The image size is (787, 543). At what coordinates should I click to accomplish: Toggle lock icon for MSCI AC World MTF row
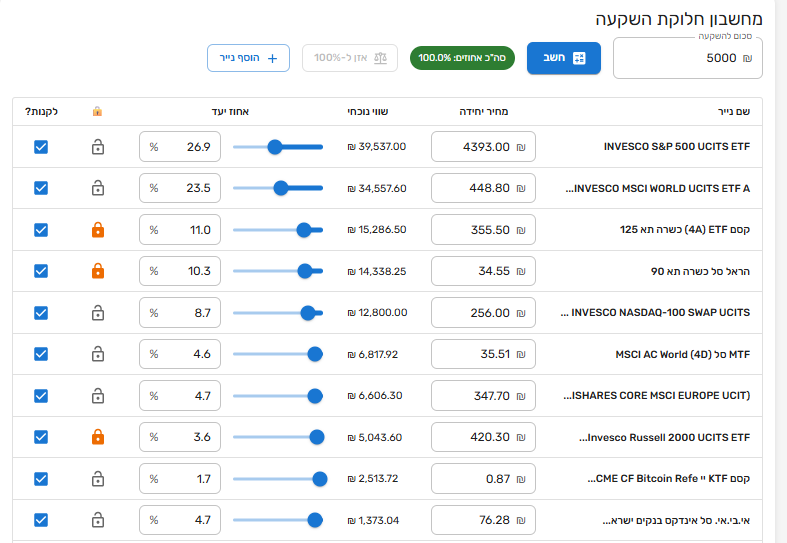point(97,354)
